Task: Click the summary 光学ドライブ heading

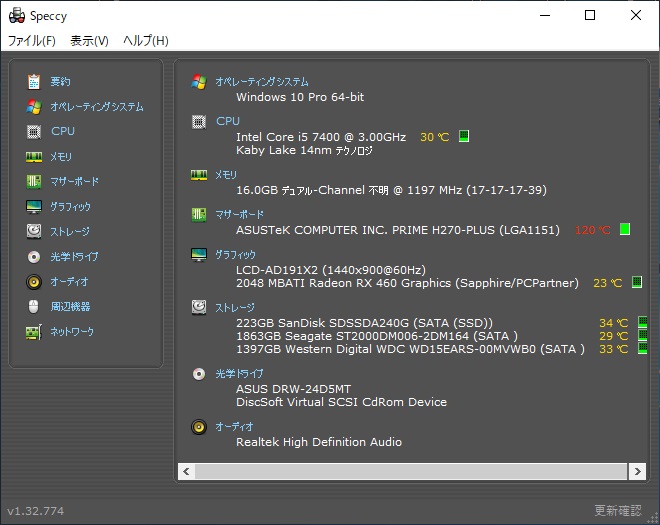Action: coord(240,374)
